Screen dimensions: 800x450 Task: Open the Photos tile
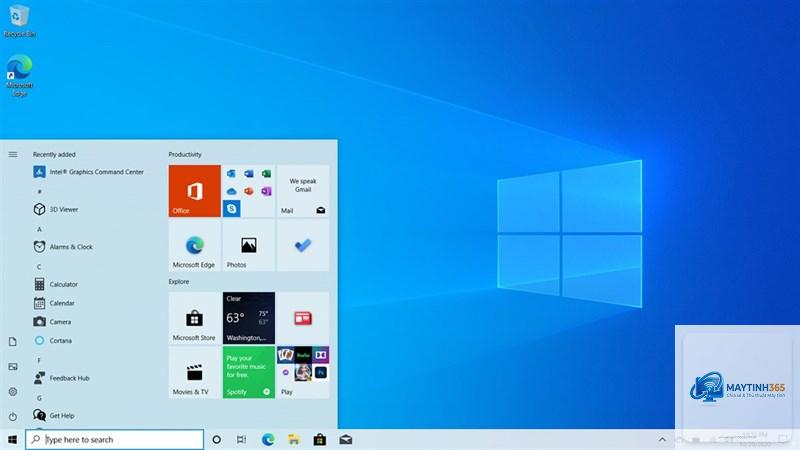pos(248,245)
